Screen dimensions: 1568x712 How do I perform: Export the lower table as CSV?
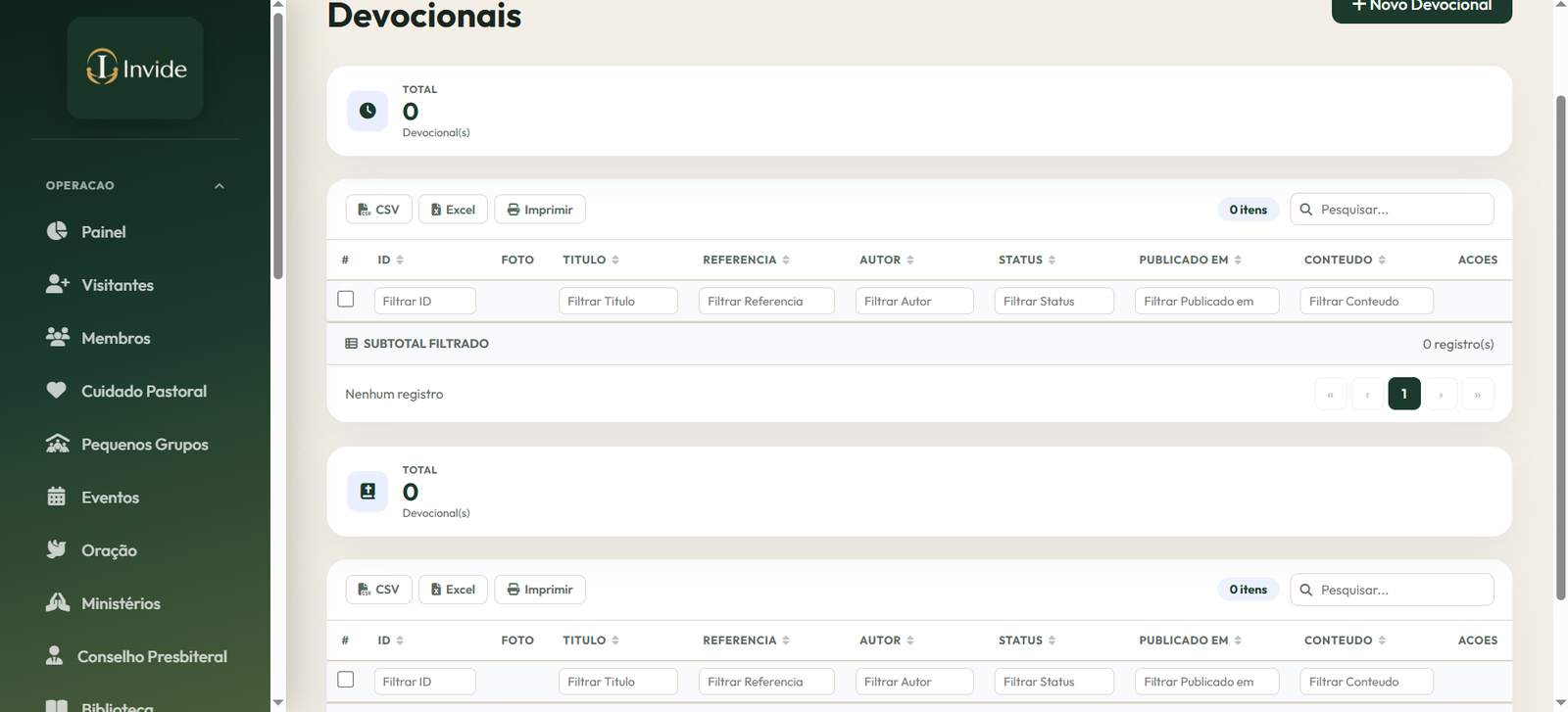379,590
